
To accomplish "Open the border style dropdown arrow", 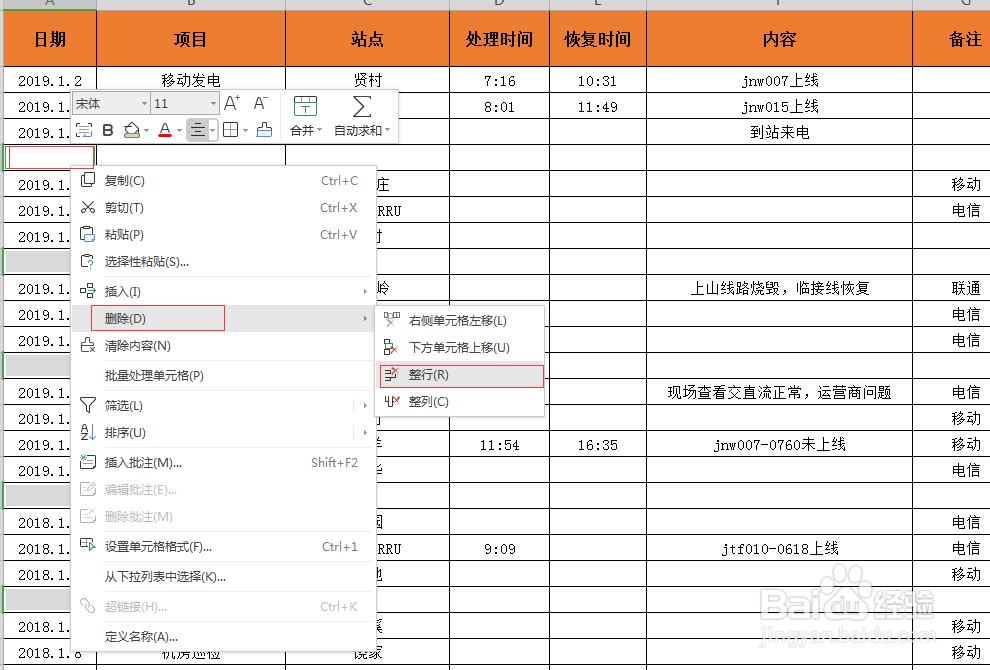I will (x=243, y=129).
